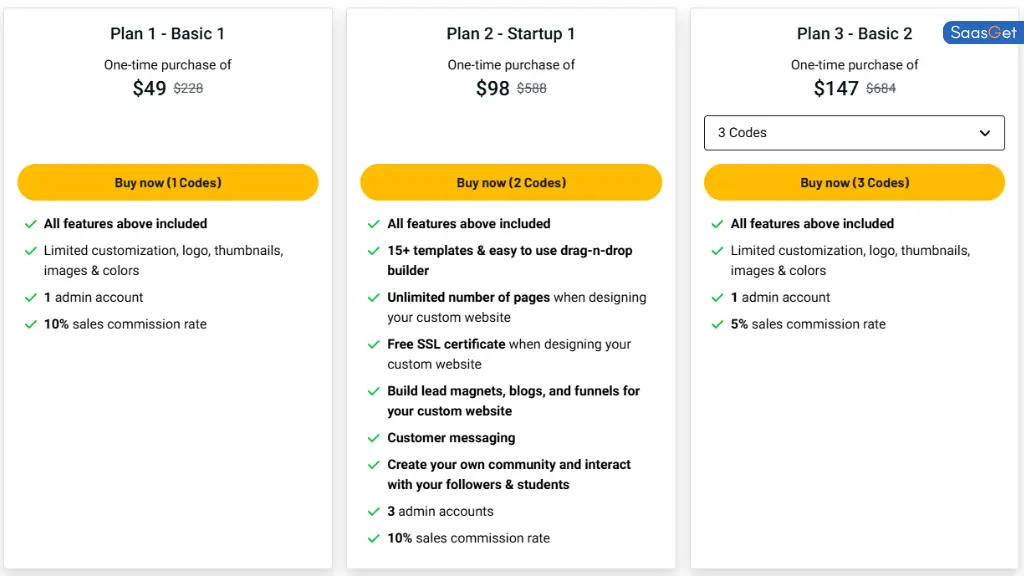This screenshot has width=1024, height=576.
Task: Click checkmark beside Customer messaging
Action: (x=374, y=438)
